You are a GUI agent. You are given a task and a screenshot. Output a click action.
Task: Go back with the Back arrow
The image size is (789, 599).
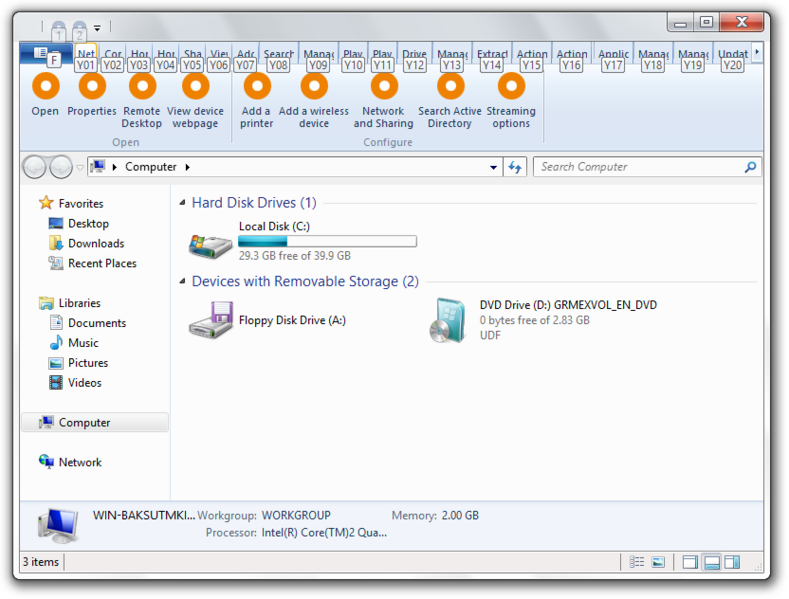click(35, 167)
